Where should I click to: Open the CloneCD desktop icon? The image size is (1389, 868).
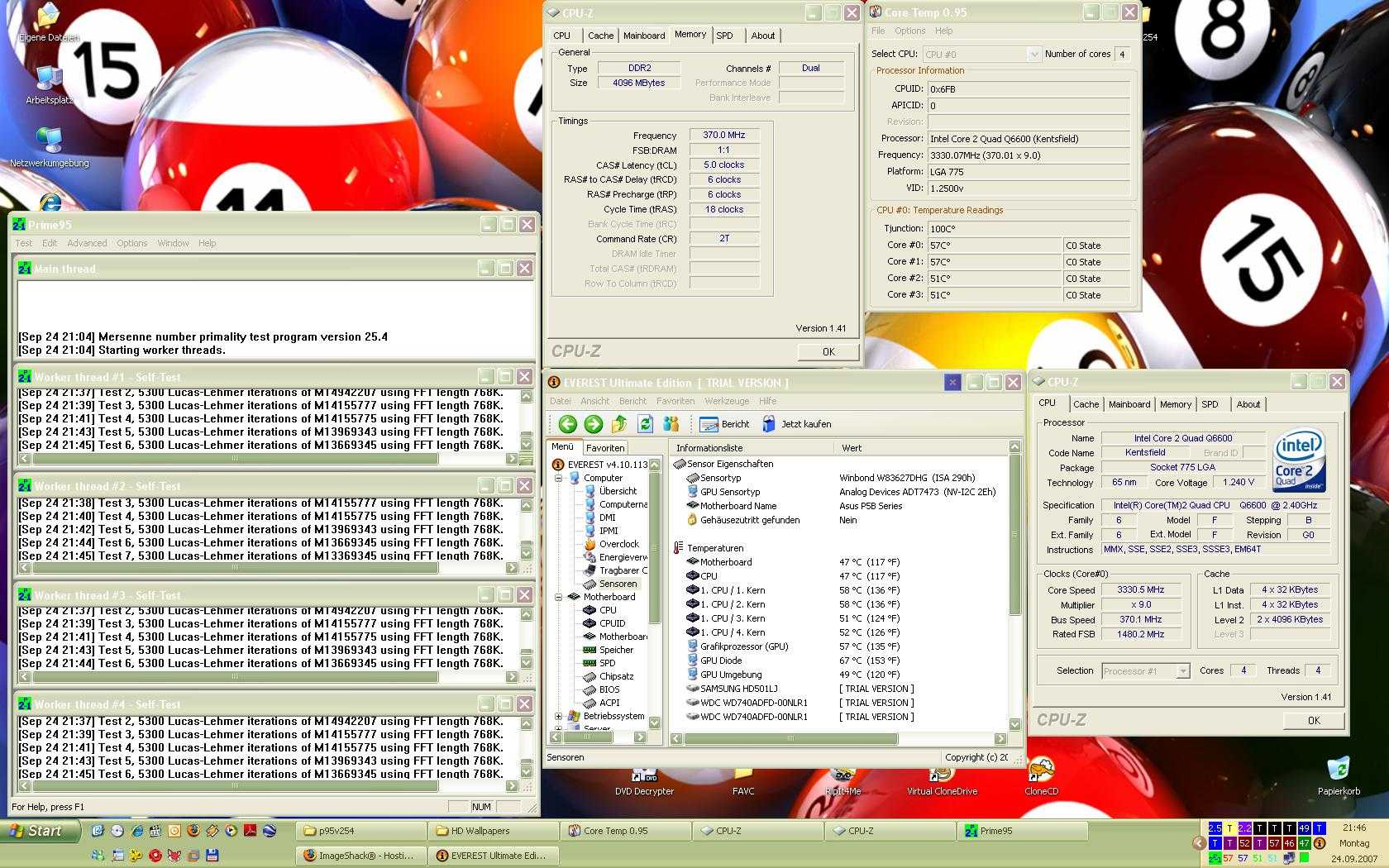(x=1041, y=777)
